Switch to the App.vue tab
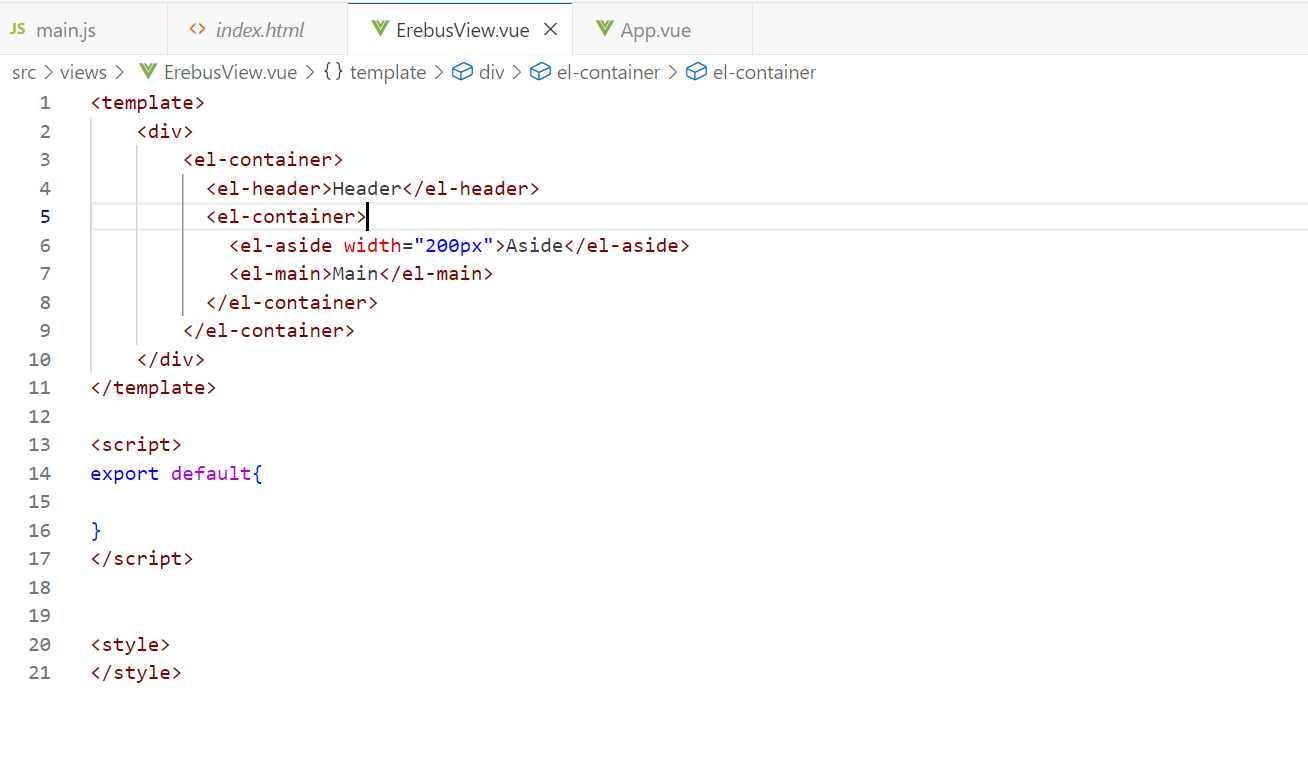The width and height of the screenshot is (1308, 781). tap(662, 30)
